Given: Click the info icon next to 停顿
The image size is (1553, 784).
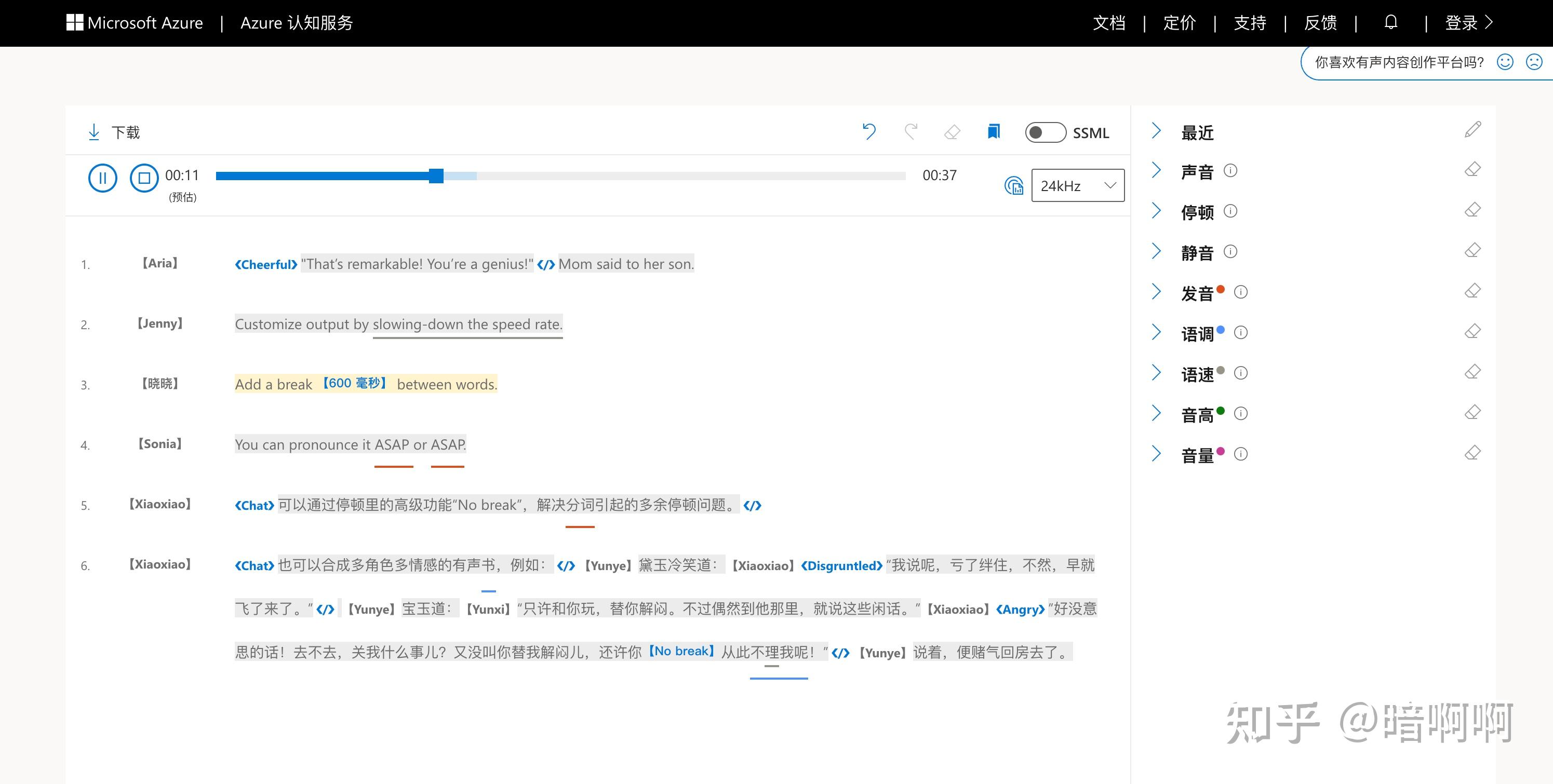Looking at the screenshot, I should tap(1230, 211).
